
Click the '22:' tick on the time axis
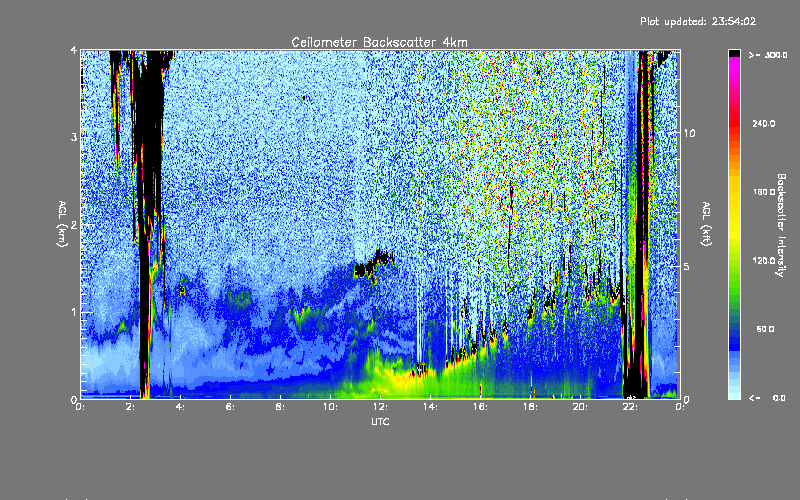tap(630, 407)
